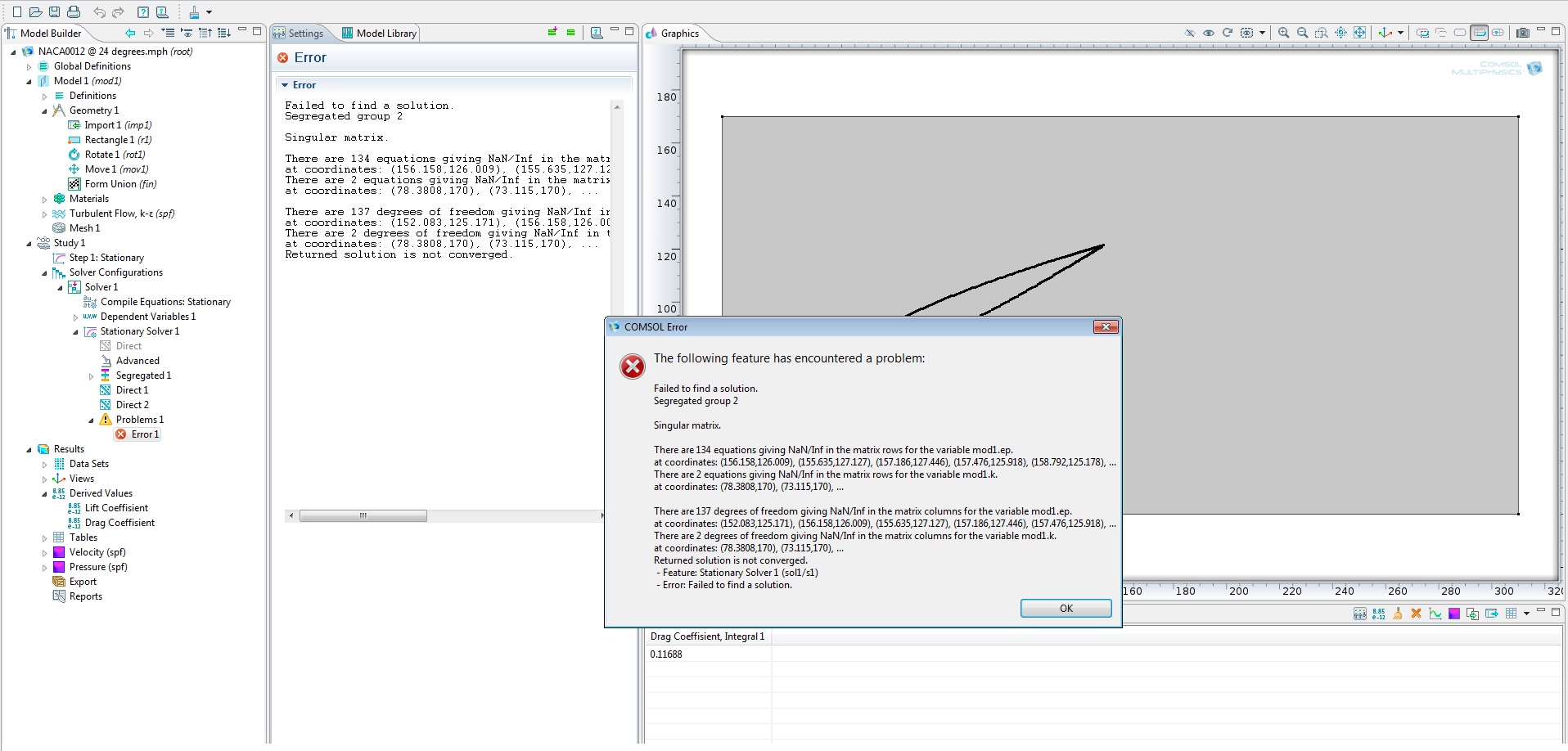Screen dimensions: 1568x751
Task: Close the COMSOL Error dialog
Action: coord(1106,326)
